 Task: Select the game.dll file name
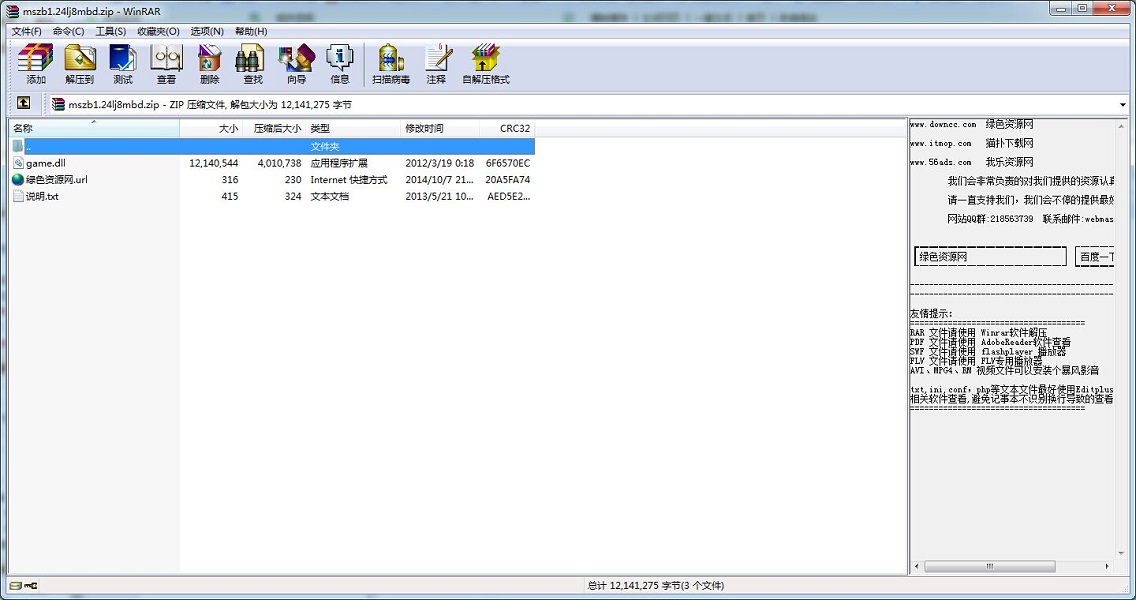[46, 163]
